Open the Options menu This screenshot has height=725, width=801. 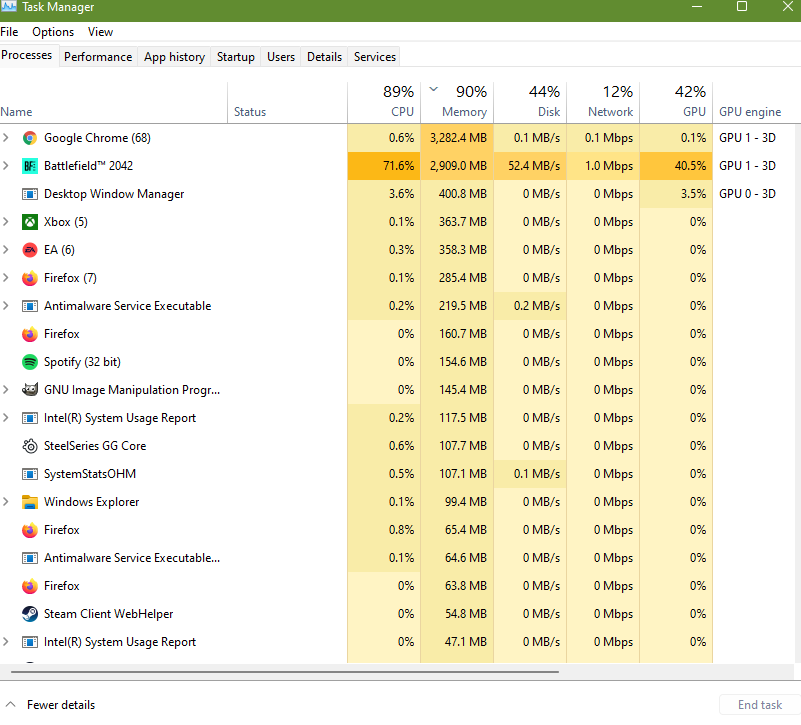[53, 32]
